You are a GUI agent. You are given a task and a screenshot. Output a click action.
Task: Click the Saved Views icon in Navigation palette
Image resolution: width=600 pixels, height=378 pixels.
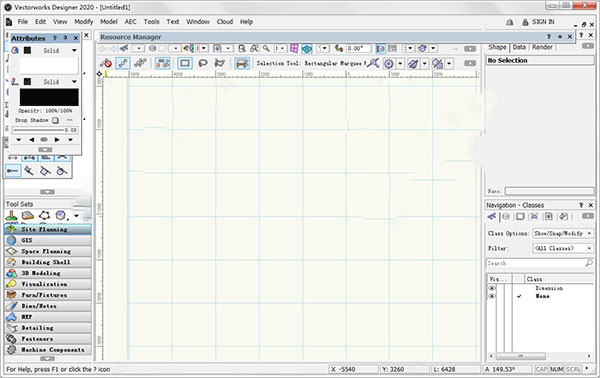click(549, 217)
